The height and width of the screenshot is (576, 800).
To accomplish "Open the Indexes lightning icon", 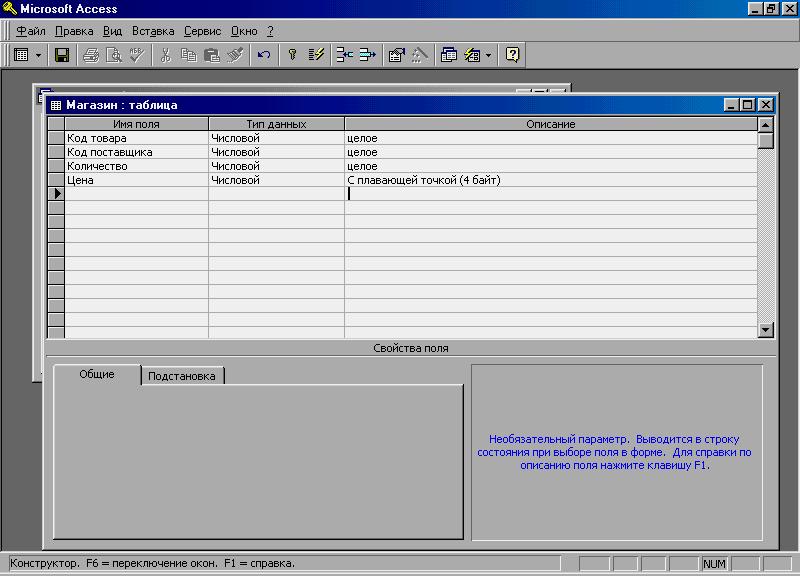I will point(316,55).
